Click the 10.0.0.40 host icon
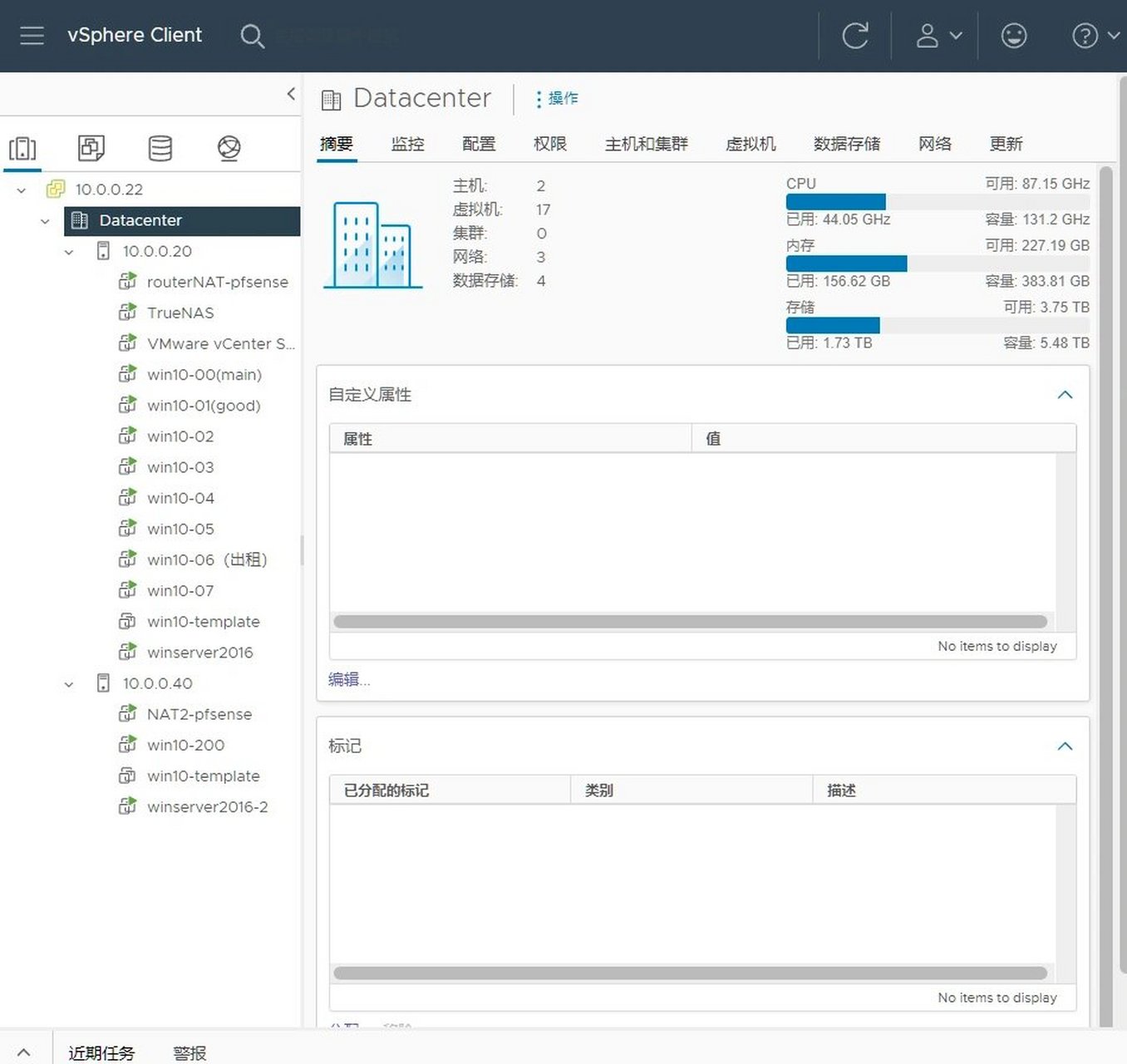This screenshot has width=1127, height=1064. (x=103, y=682)
